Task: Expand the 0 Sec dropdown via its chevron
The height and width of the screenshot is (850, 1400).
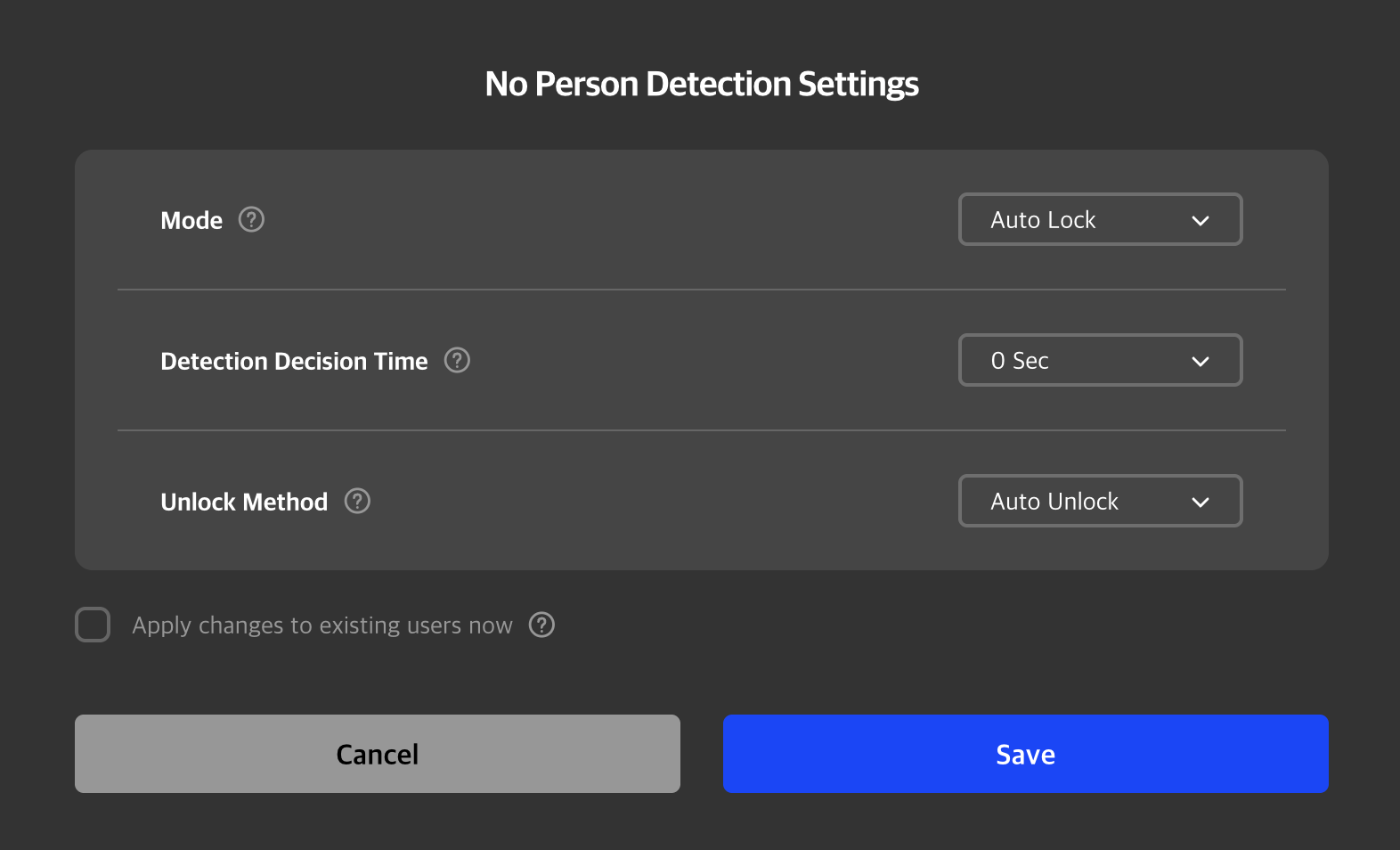Action: [1201, 360]
